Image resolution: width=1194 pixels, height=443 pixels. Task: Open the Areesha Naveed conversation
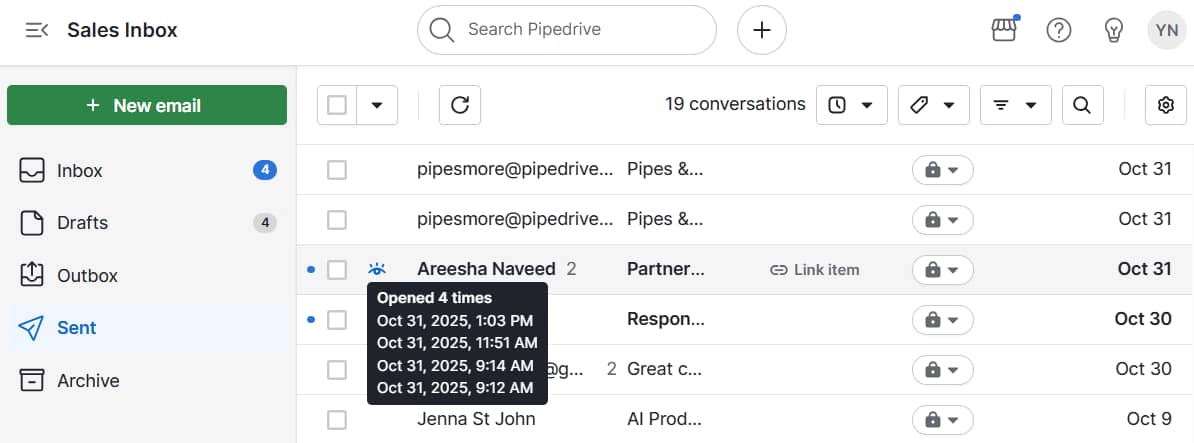click(x=486, y=269)
